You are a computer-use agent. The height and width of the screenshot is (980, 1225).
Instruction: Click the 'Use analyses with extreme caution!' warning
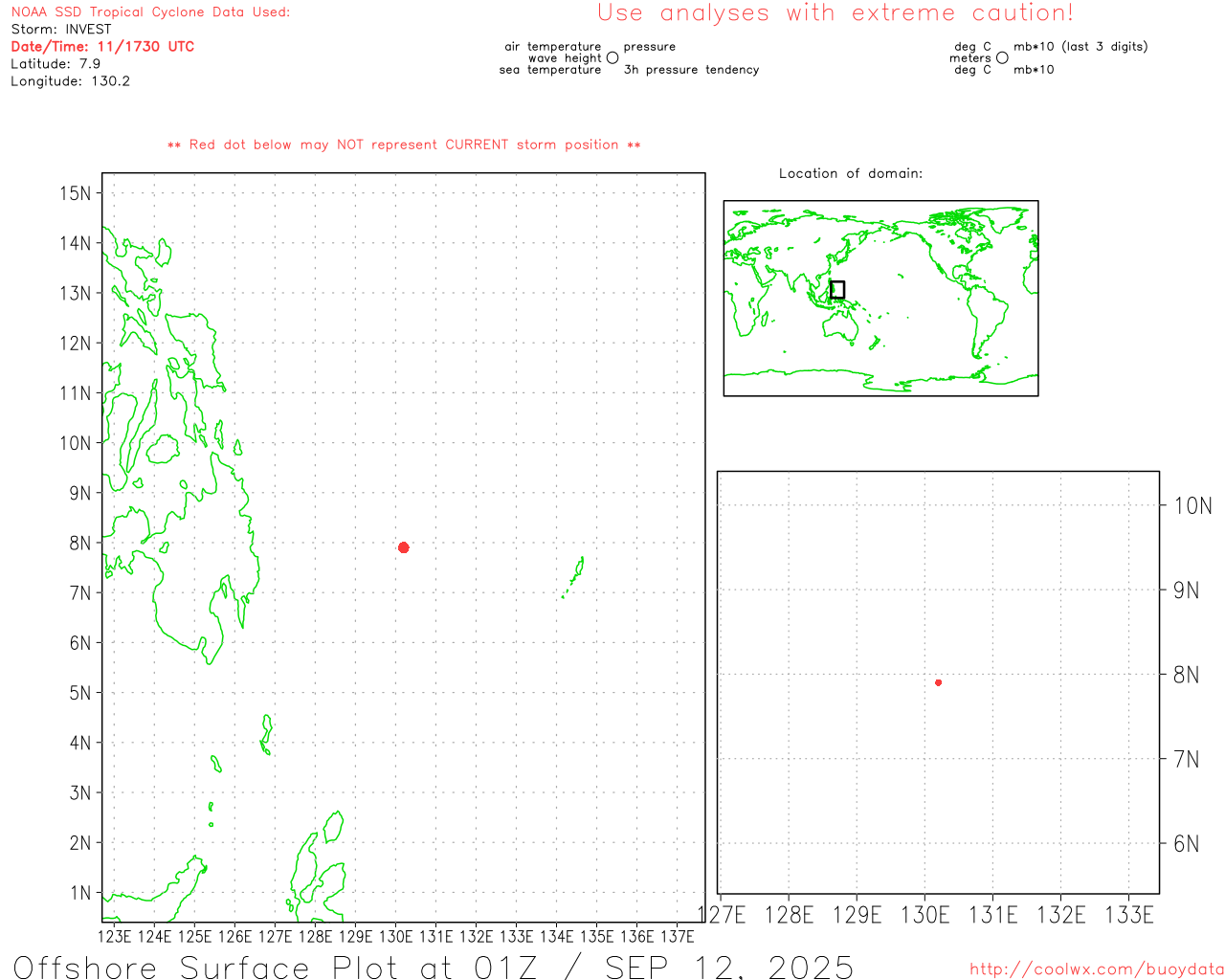[x=835, y=13]
